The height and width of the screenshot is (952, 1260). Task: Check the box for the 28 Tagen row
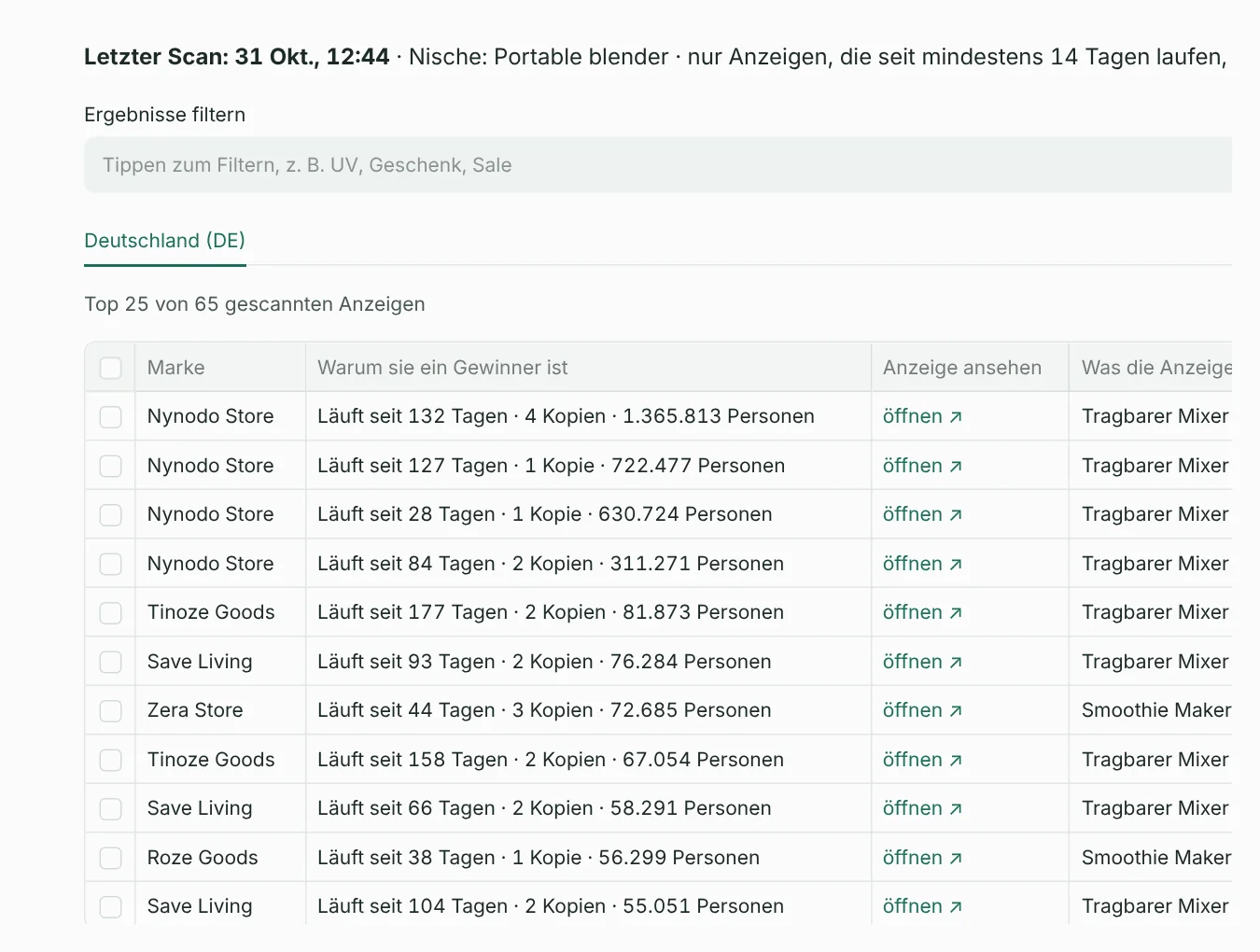pyautogui.click(x=111, y=514)
